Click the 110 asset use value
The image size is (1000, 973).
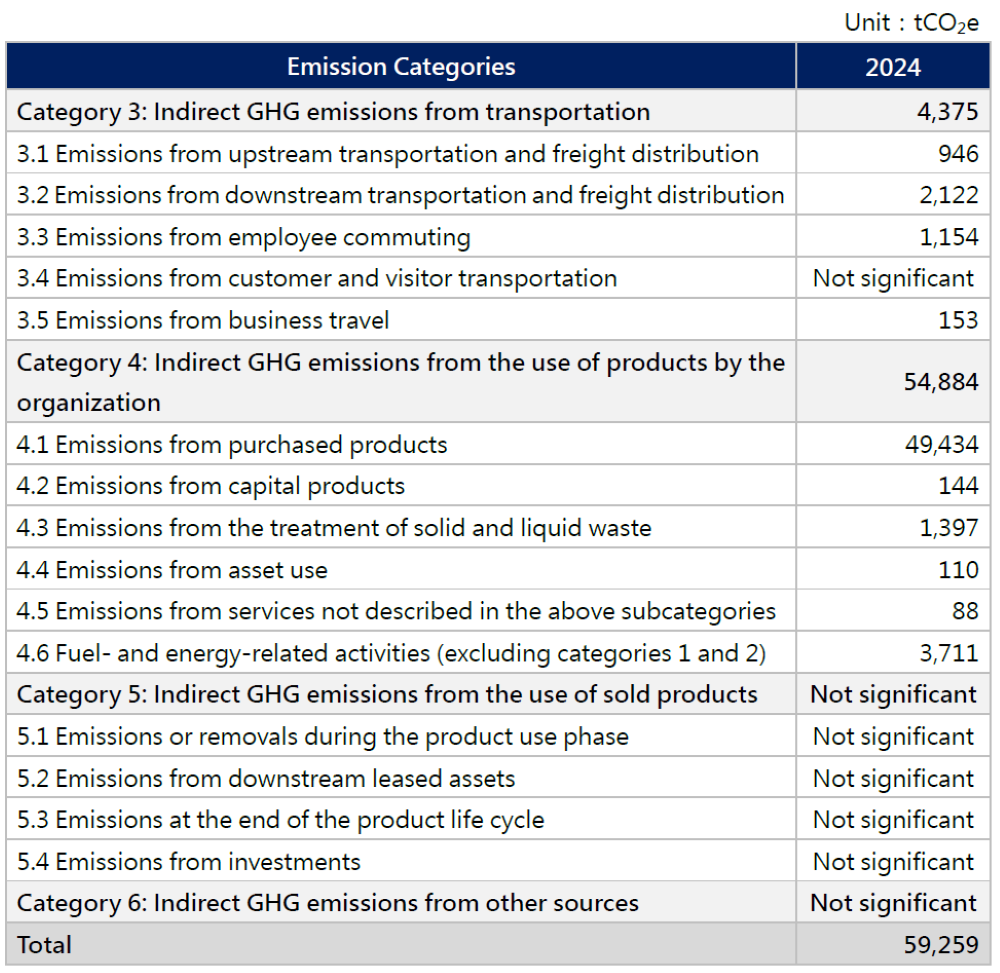[959, 570]
